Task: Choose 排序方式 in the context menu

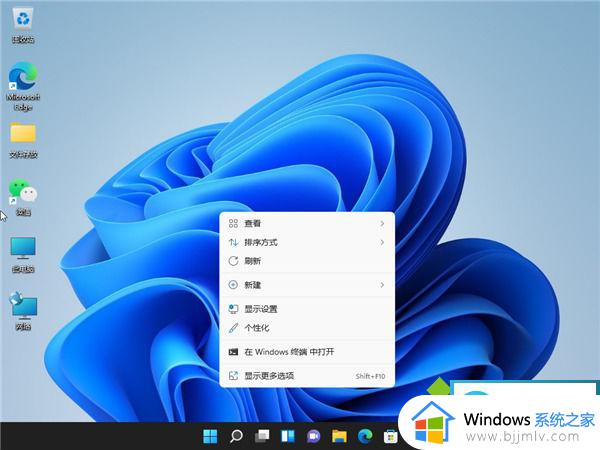Action: pyautogui.click(x=307, y=242)
